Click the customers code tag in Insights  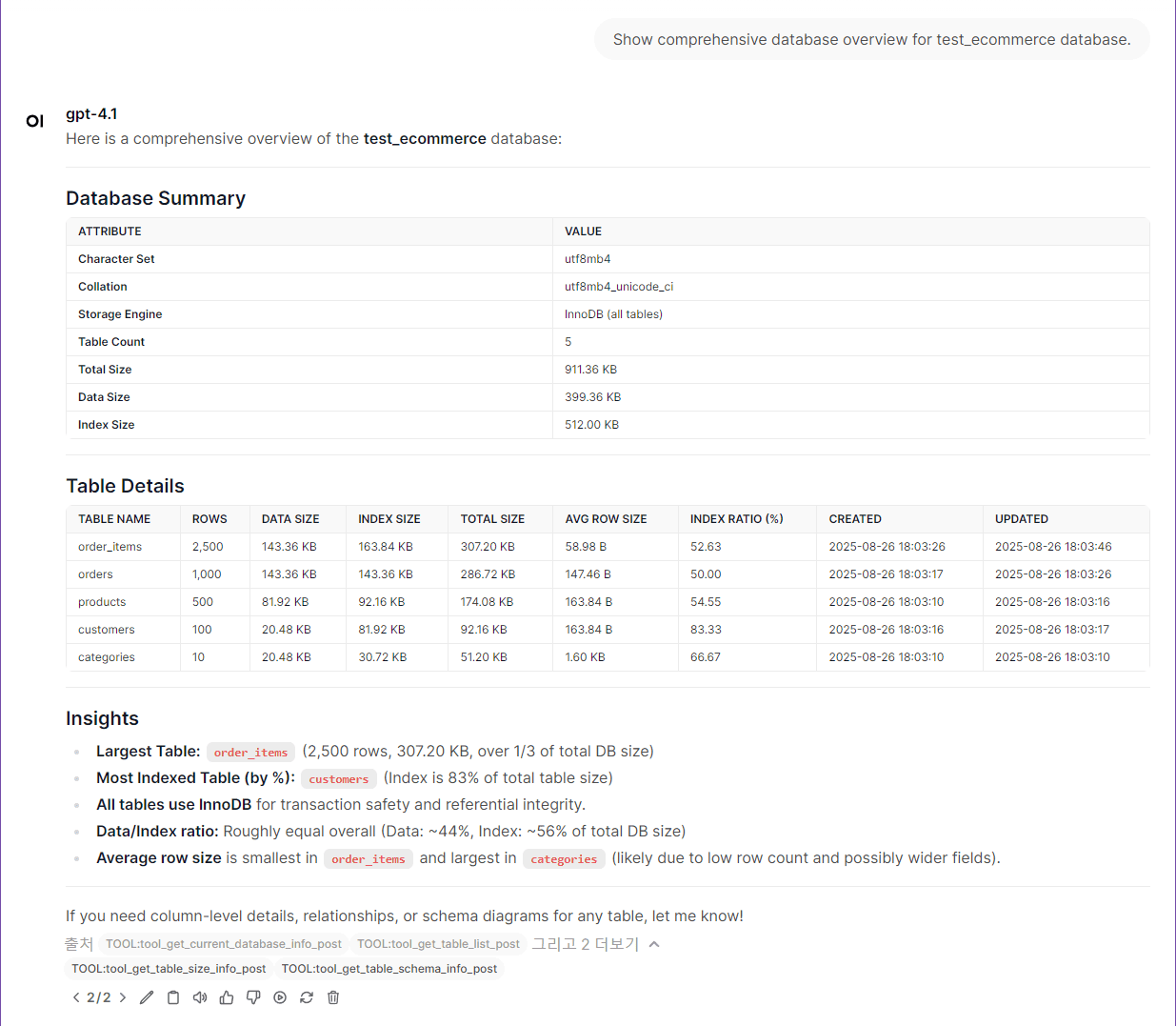tap(339, 779)
